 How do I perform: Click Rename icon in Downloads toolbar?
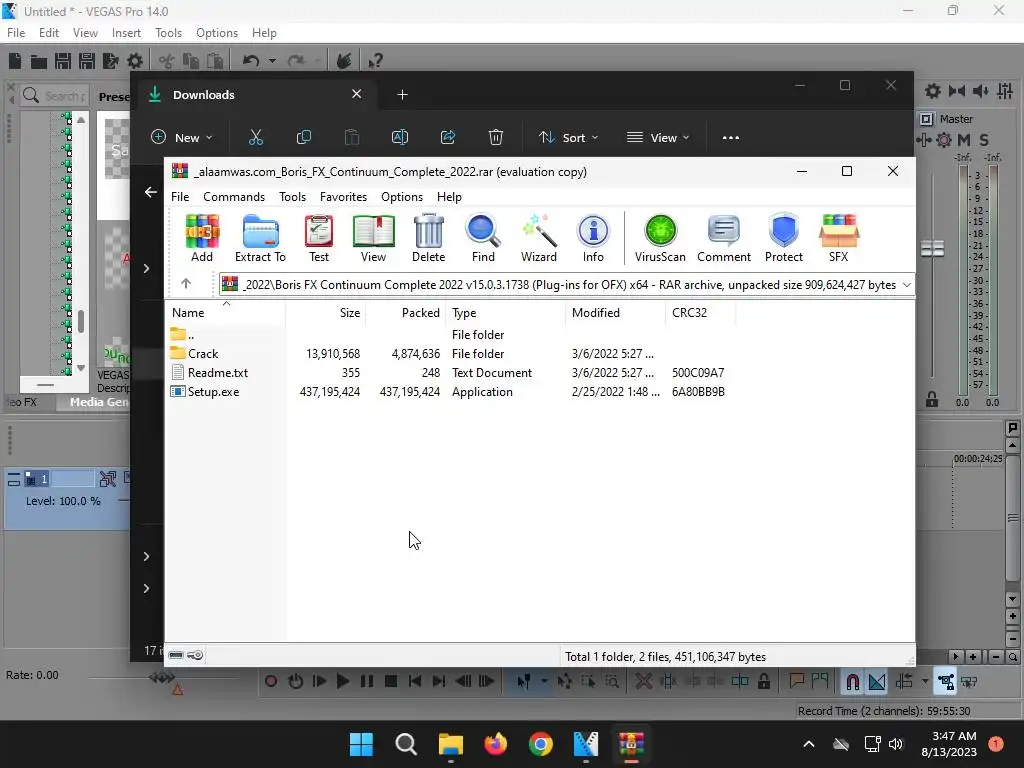pyautogui.click(x=400, y=137)
